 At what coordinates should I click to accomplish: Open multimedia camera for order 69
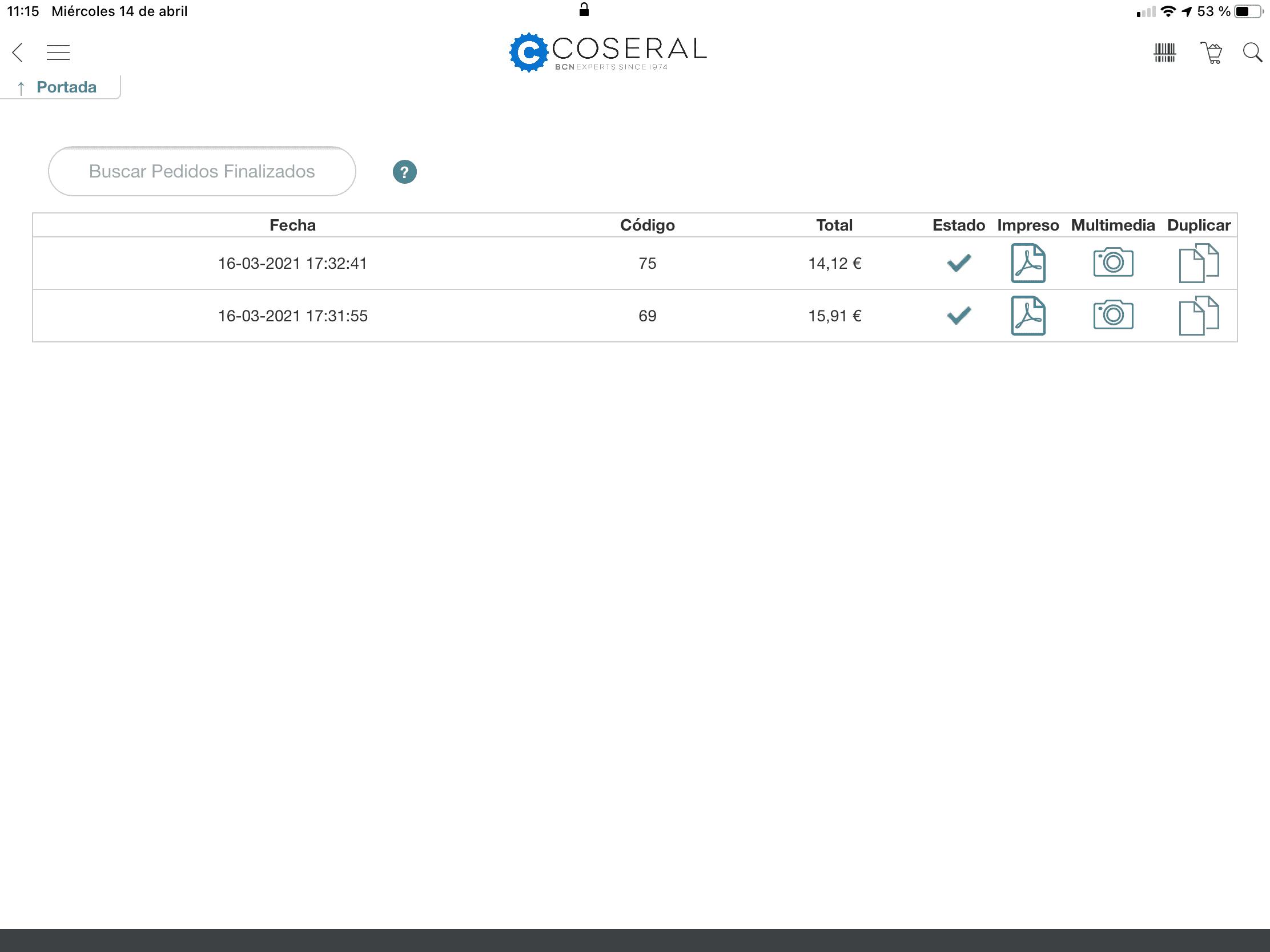pyautogui.click(x=1113, y=314)
